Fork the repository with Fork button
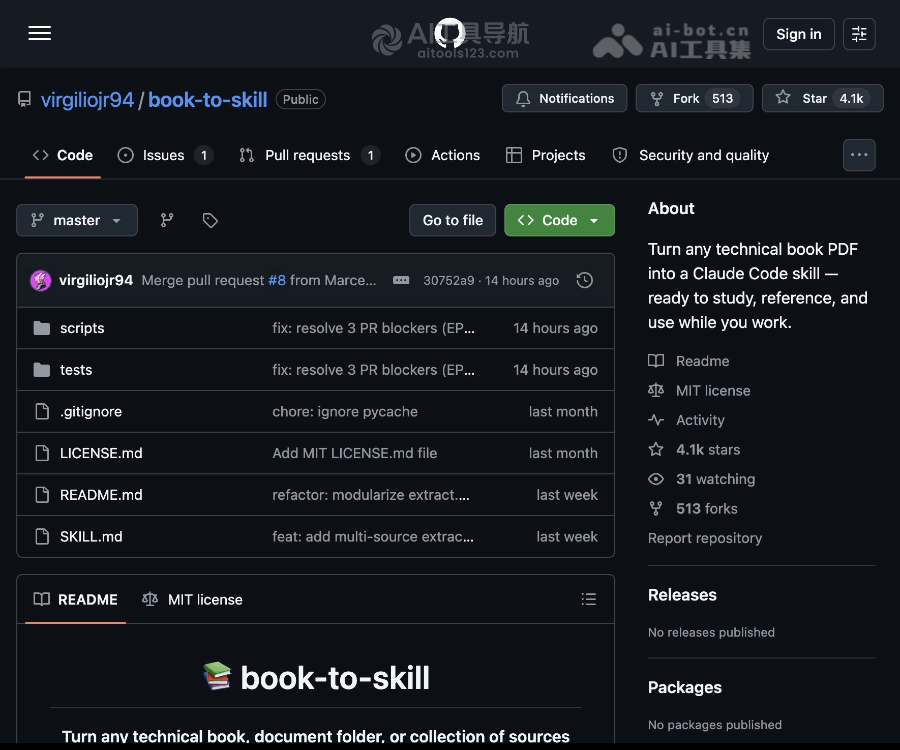This screenshot has width=900, height=750. 694,98
